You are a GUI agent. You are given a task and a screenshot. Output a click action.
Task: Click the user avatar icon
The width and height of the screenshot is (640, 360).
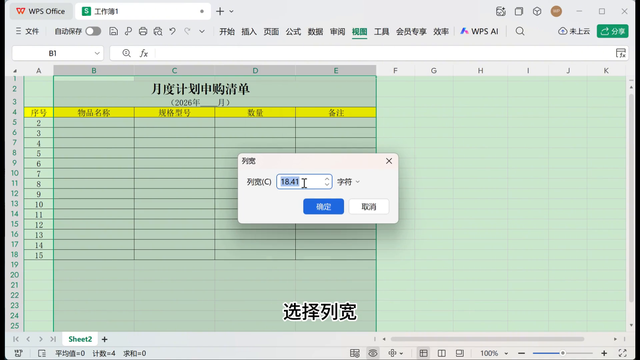pos(556,11)
